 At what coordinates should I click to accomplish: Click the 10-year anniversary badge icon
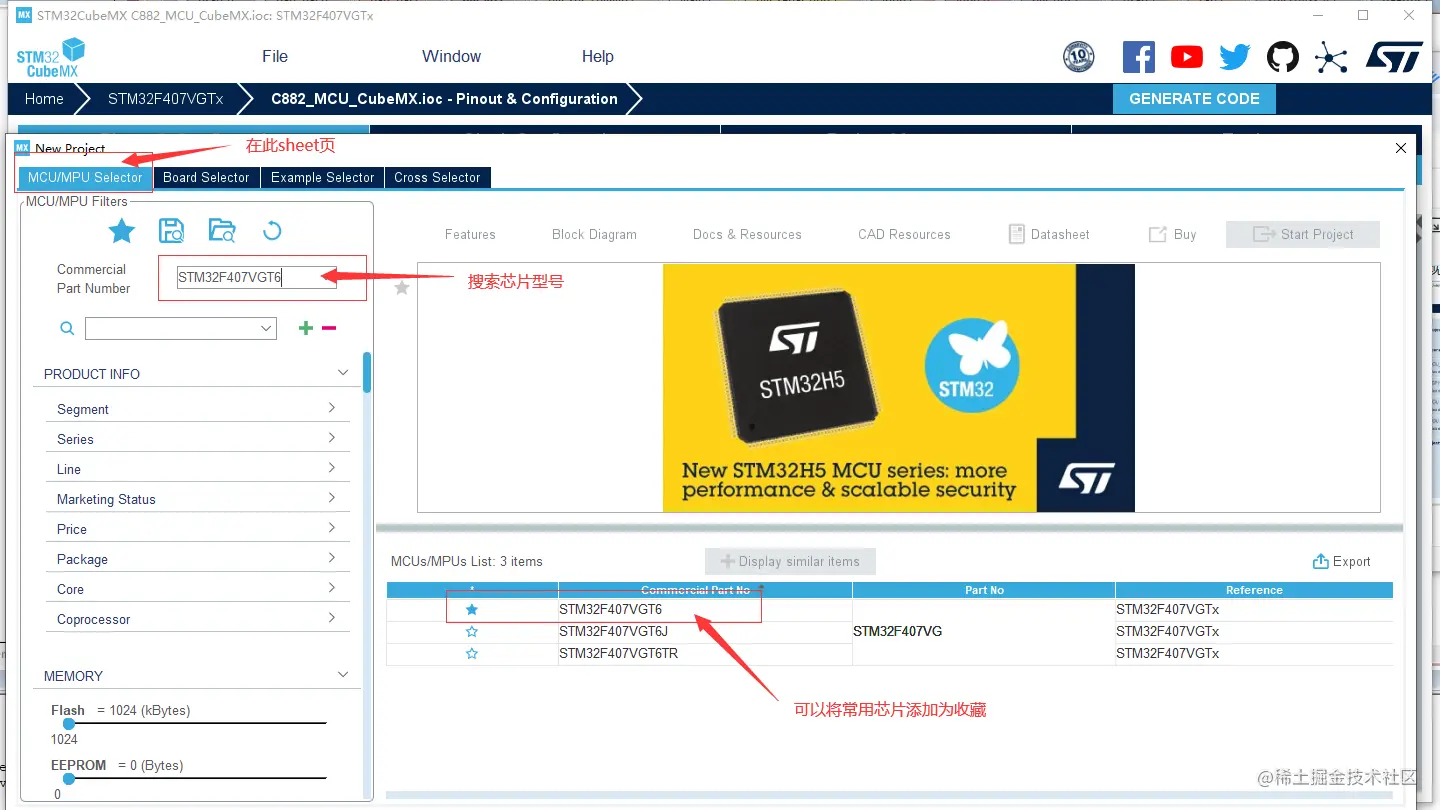[1079, 57]
